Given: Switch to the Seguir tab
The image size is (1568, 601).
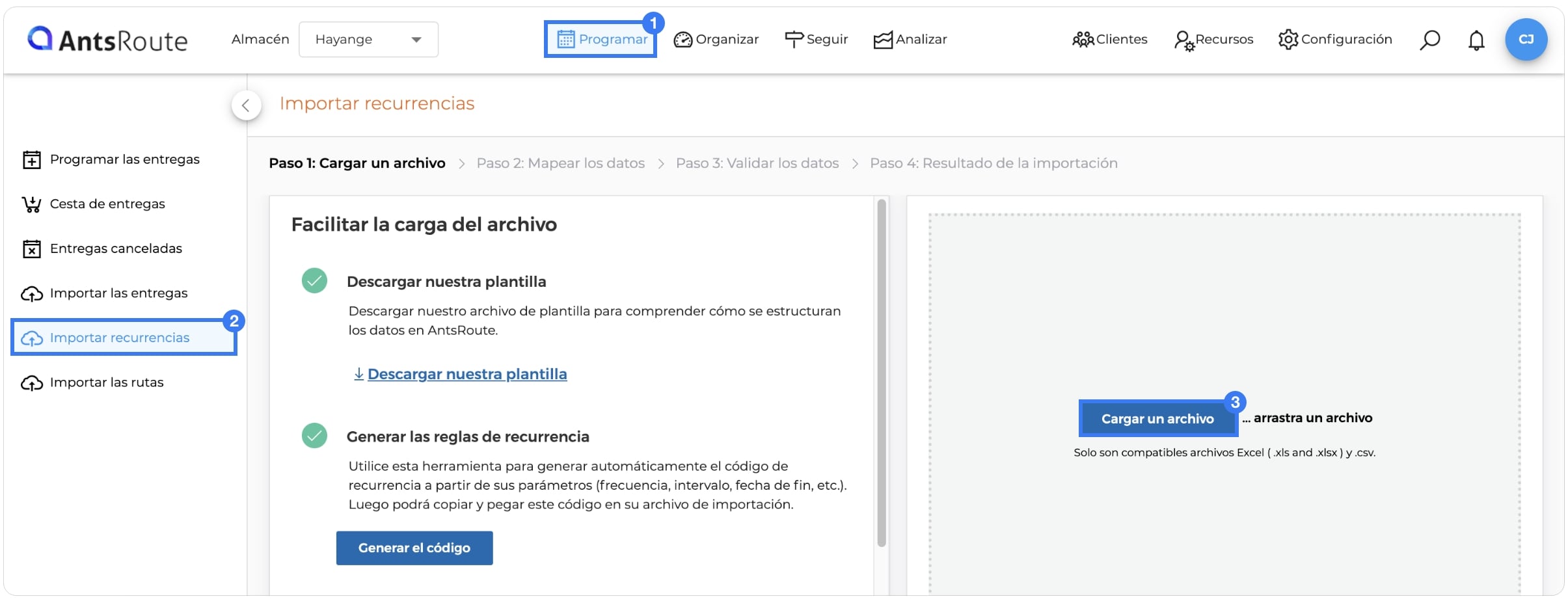Looking at the screenshot, I should [816, 40].
